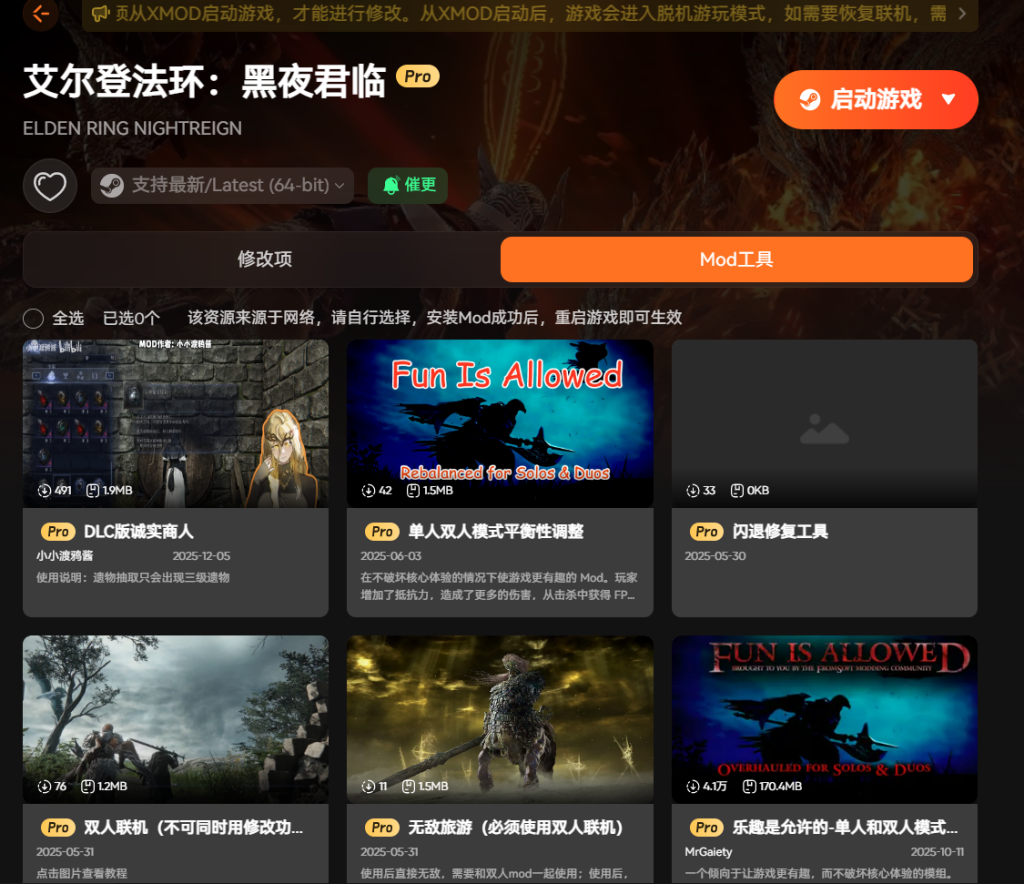The width and height of the screenshot is (1024, 884).
Task: Click the megaphone announcement icon
Action: click(x=99, y=13)
